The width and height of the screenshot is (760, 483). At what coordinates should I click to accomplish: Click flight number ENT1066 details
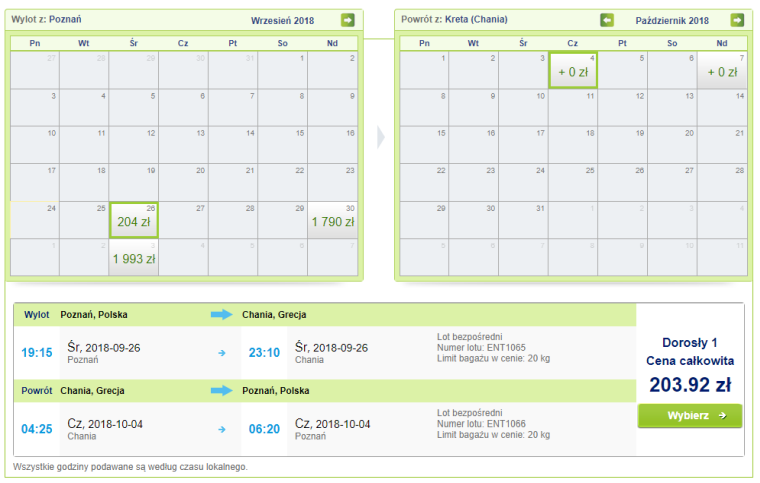point(481,423)
